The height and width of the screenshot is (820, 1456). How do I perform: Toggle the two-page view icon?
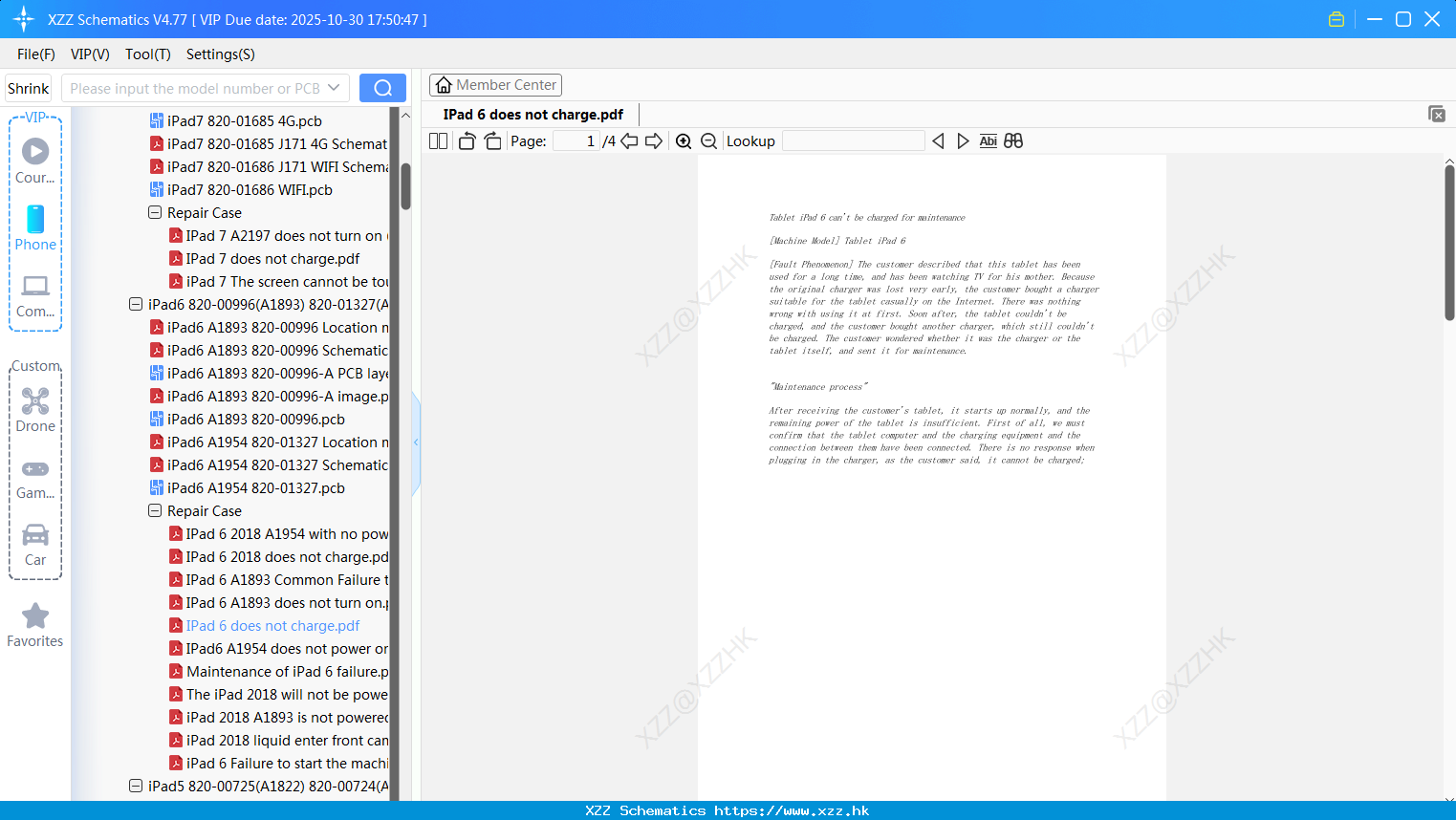point(438,141)
